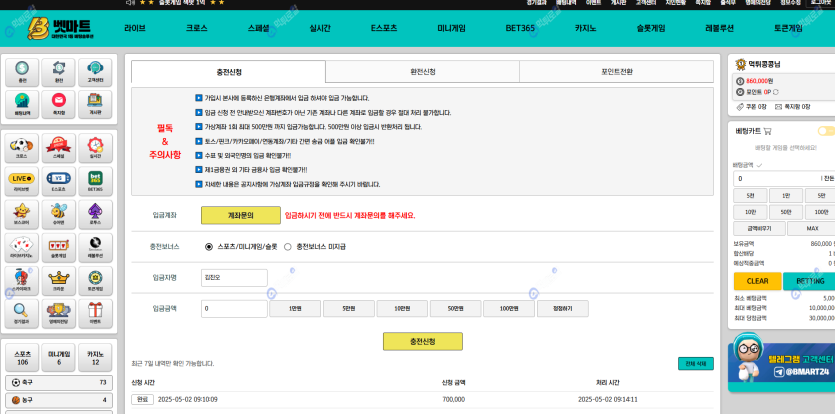
Task: Expand the 스포츠 106 count box
Action: click(22, 357)
